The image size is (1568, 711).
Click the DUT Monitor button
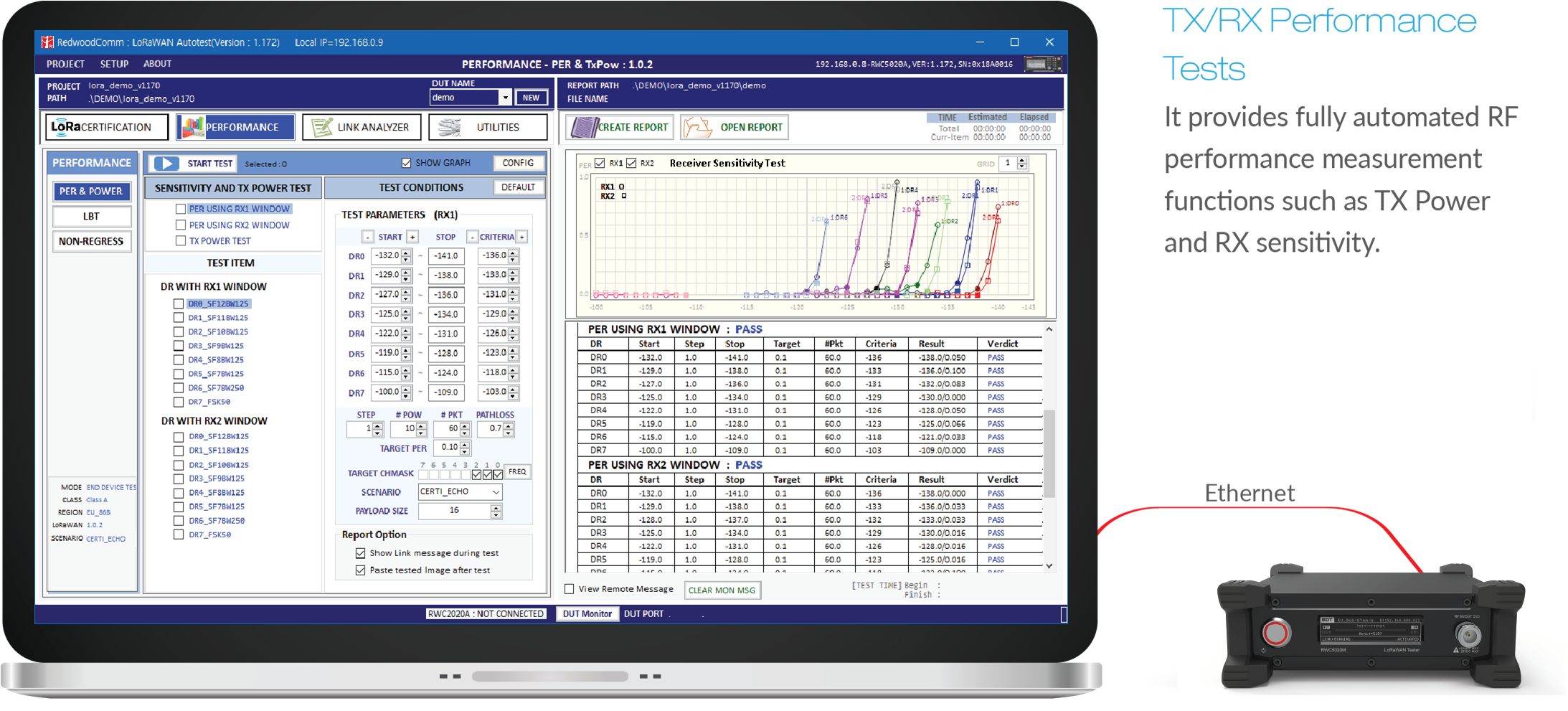587,614
